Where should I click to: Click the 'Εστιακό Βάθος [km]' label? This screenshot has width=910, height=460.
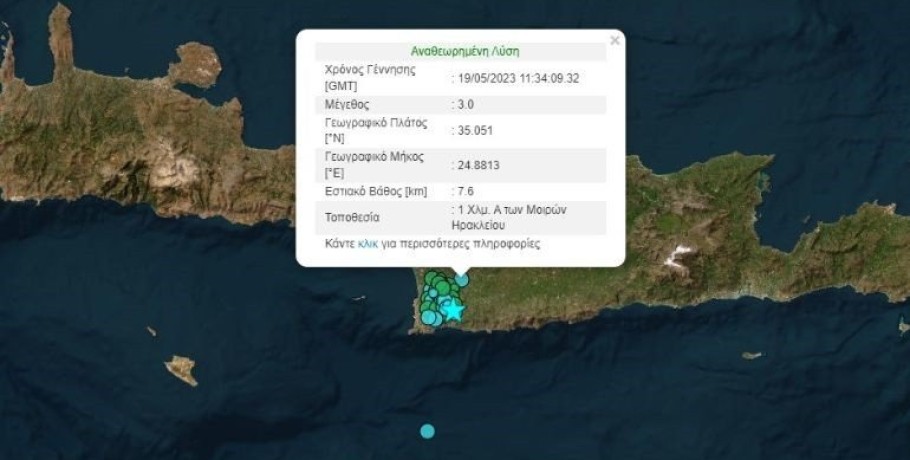[375, 191]
